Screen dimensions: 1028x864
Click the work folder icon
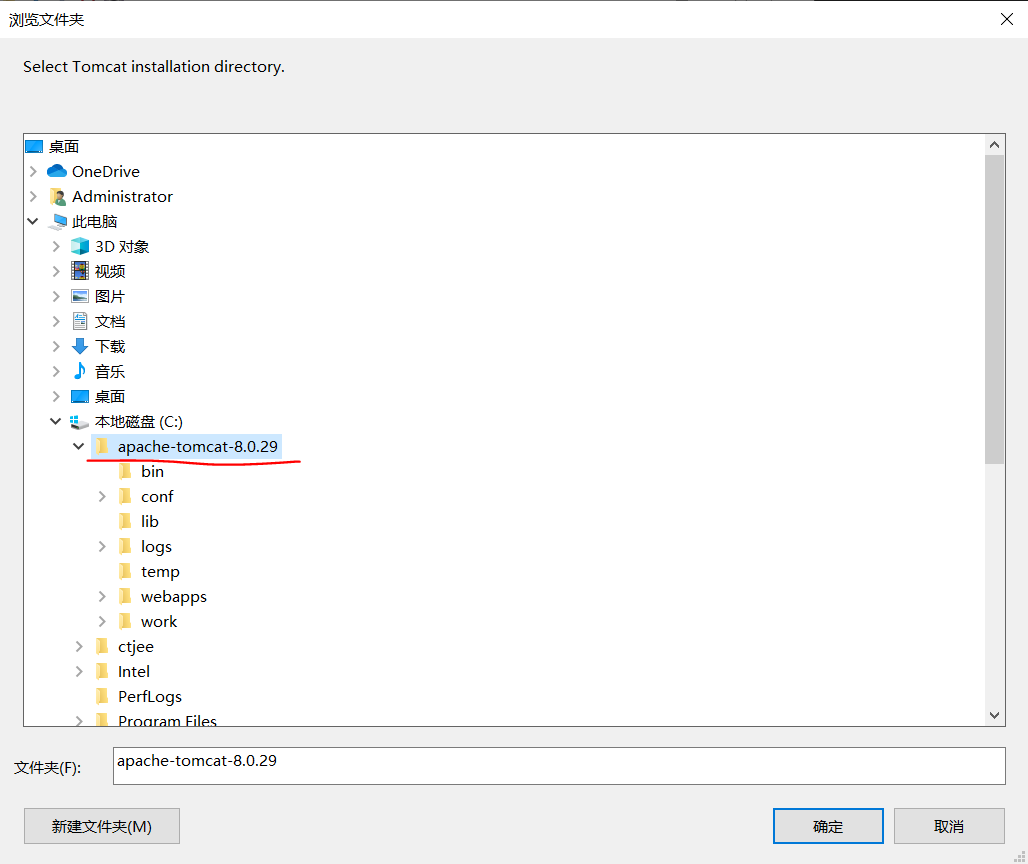click(125, 621)
